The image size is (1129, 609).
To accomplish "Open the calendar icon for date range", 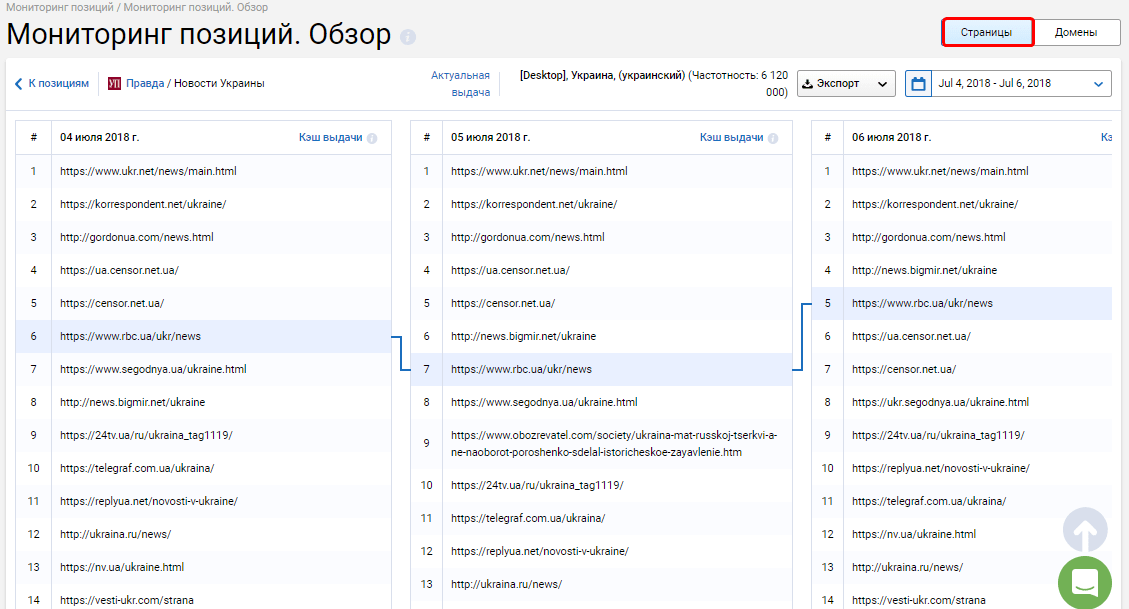I will tap(918, 84).
